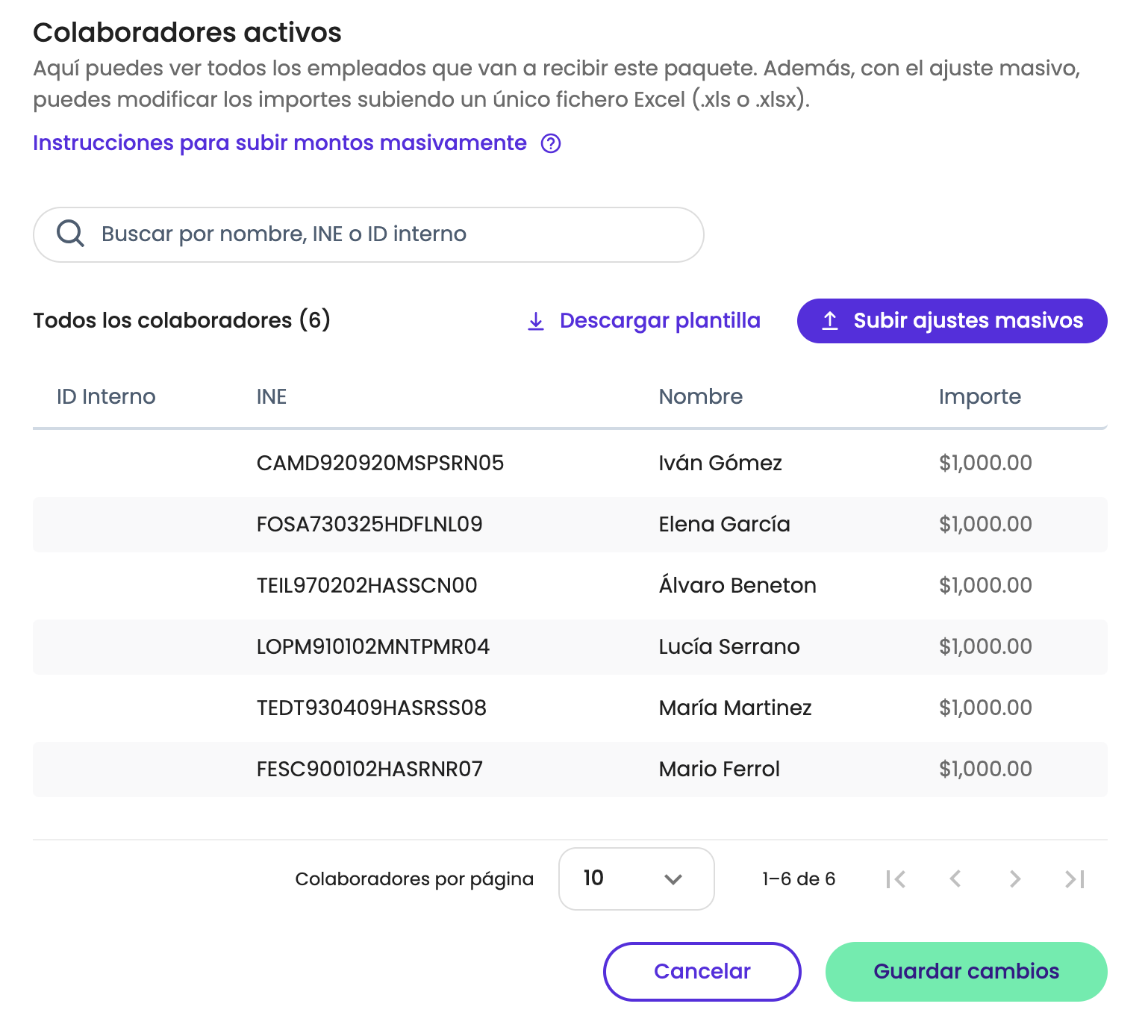The width and height of the screenshot is (1148, 1036).
Task: Jump to last page of collaborators
Action: [x=1075, y=879]
